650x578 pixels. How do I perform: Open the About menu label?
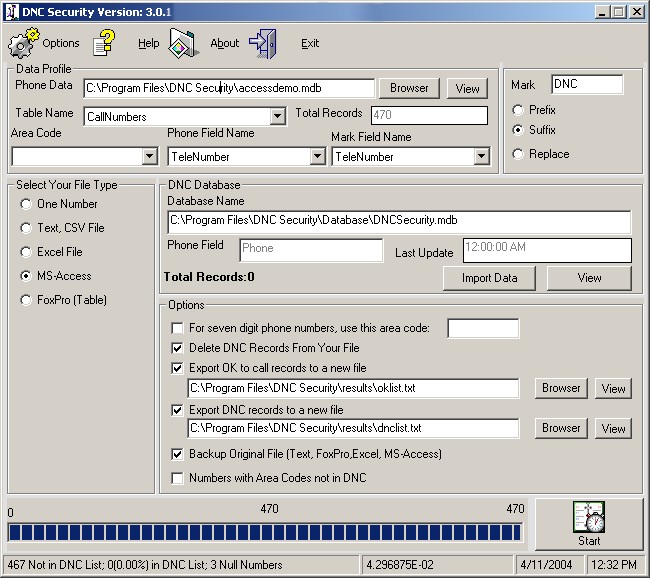(x=225, y=43)
